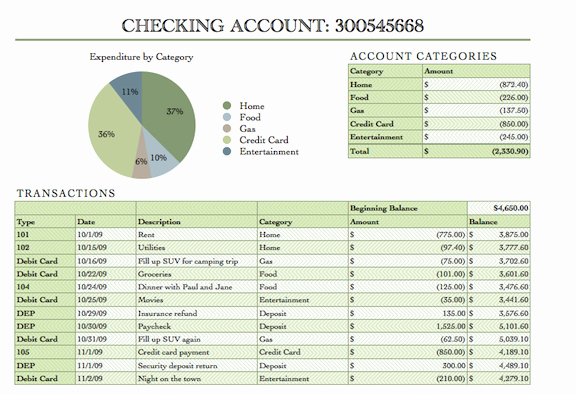Image resolution: width=576 pixels, height=394 pixels.
Task: Select 'Entertainment' legend label
Action: tap(269, 151)
